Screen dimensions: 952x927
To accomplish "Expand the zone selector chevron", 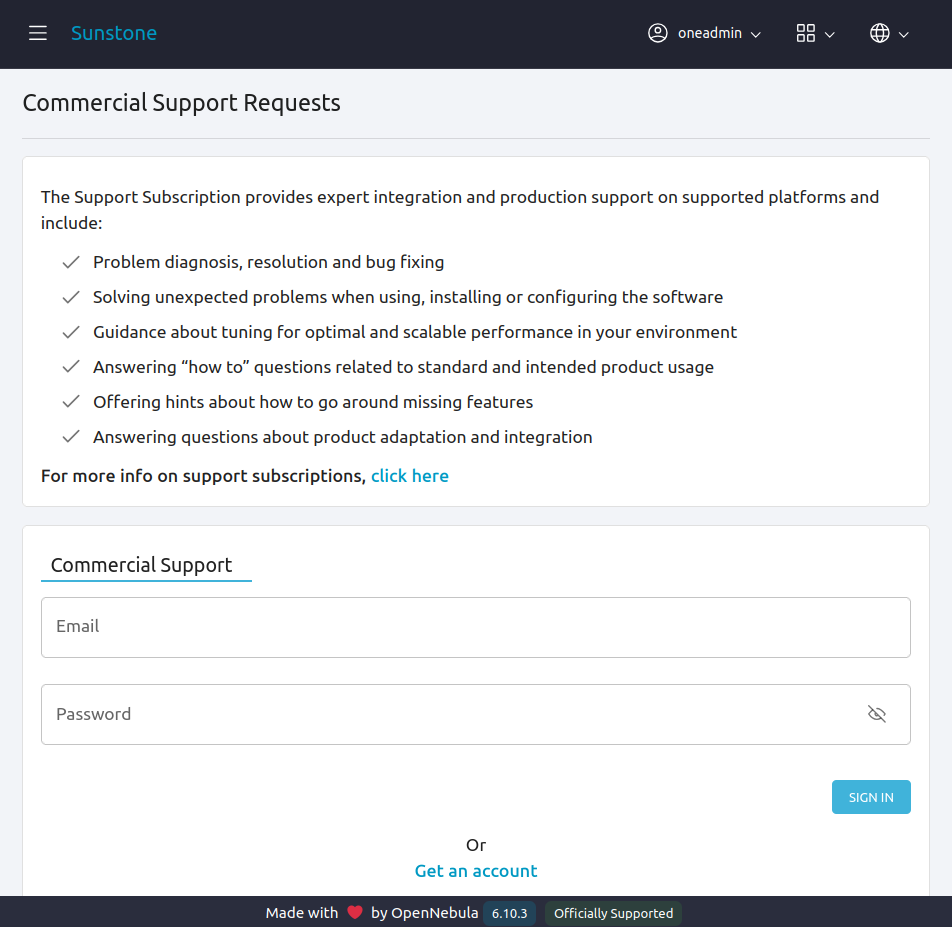I will click(x=904, y=35).
